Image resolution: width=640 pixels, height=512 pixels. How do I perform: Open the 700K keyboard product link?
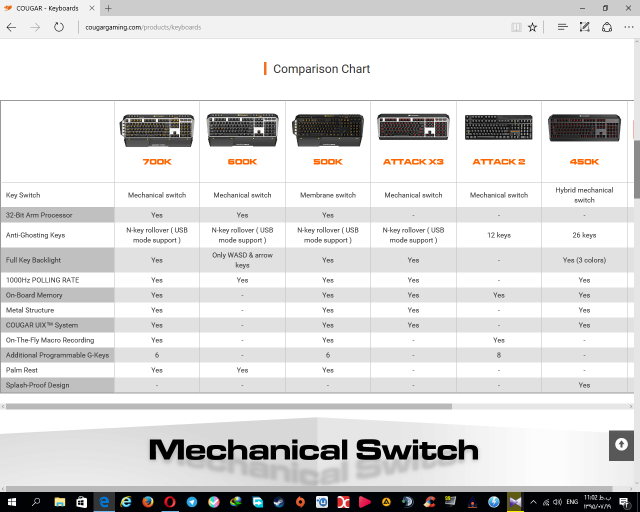157,161
